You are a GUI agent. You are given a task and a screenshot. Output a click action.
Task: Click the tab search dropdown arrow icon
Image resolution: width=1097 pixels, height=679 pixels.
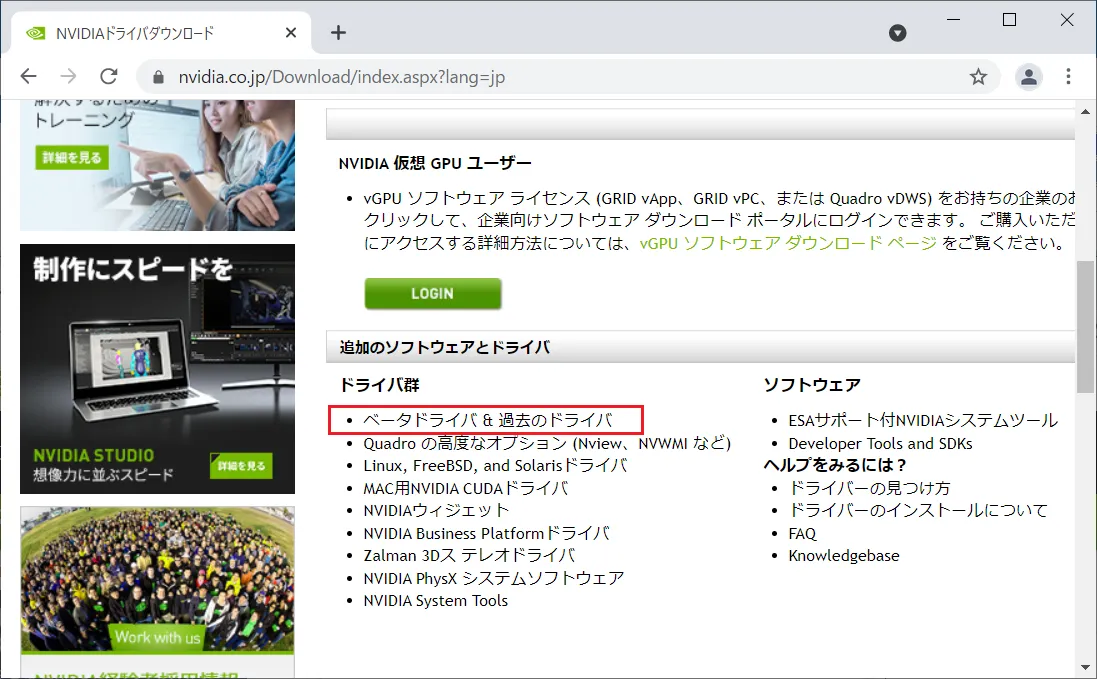(898, 33)
